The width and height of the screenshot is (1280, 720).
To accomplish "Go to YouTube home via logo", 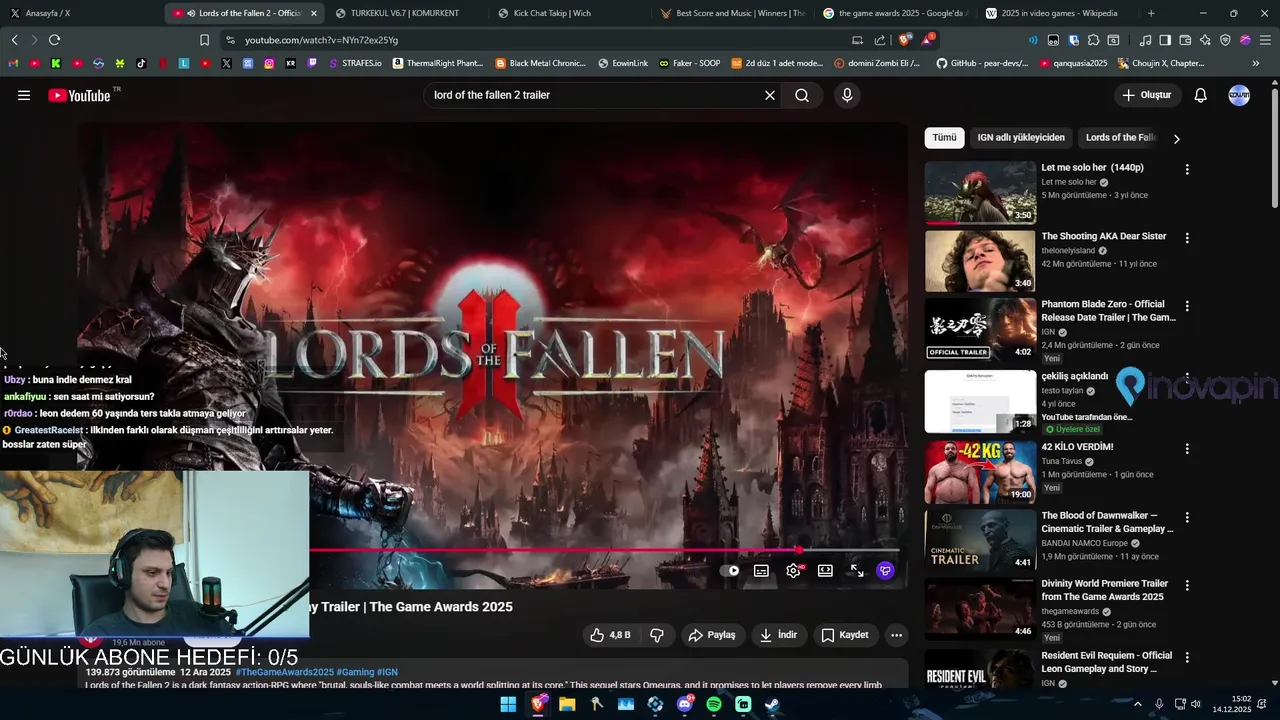I will click(x=79, y=95).
